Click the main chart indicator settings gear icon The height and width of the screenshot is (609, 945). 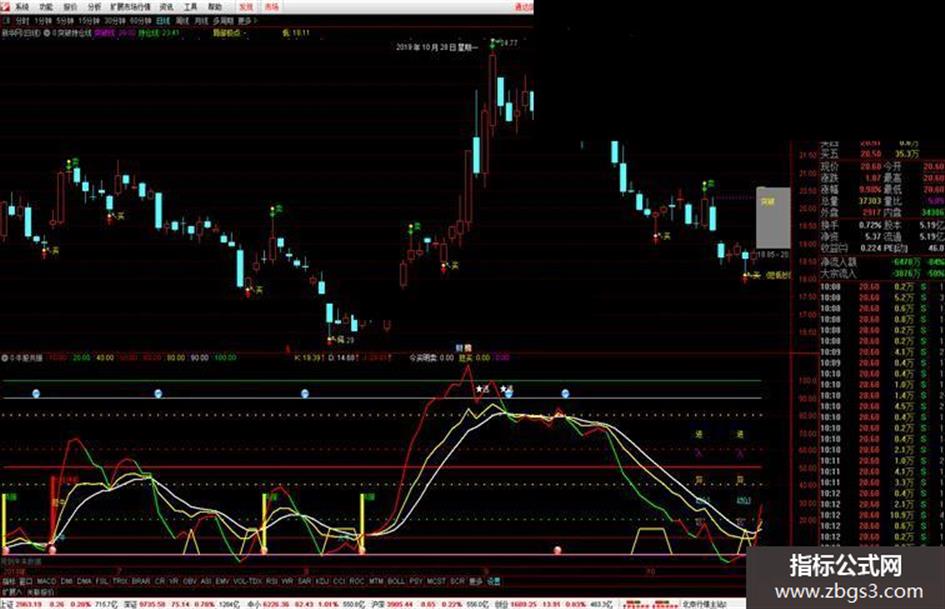pos(46,33)
